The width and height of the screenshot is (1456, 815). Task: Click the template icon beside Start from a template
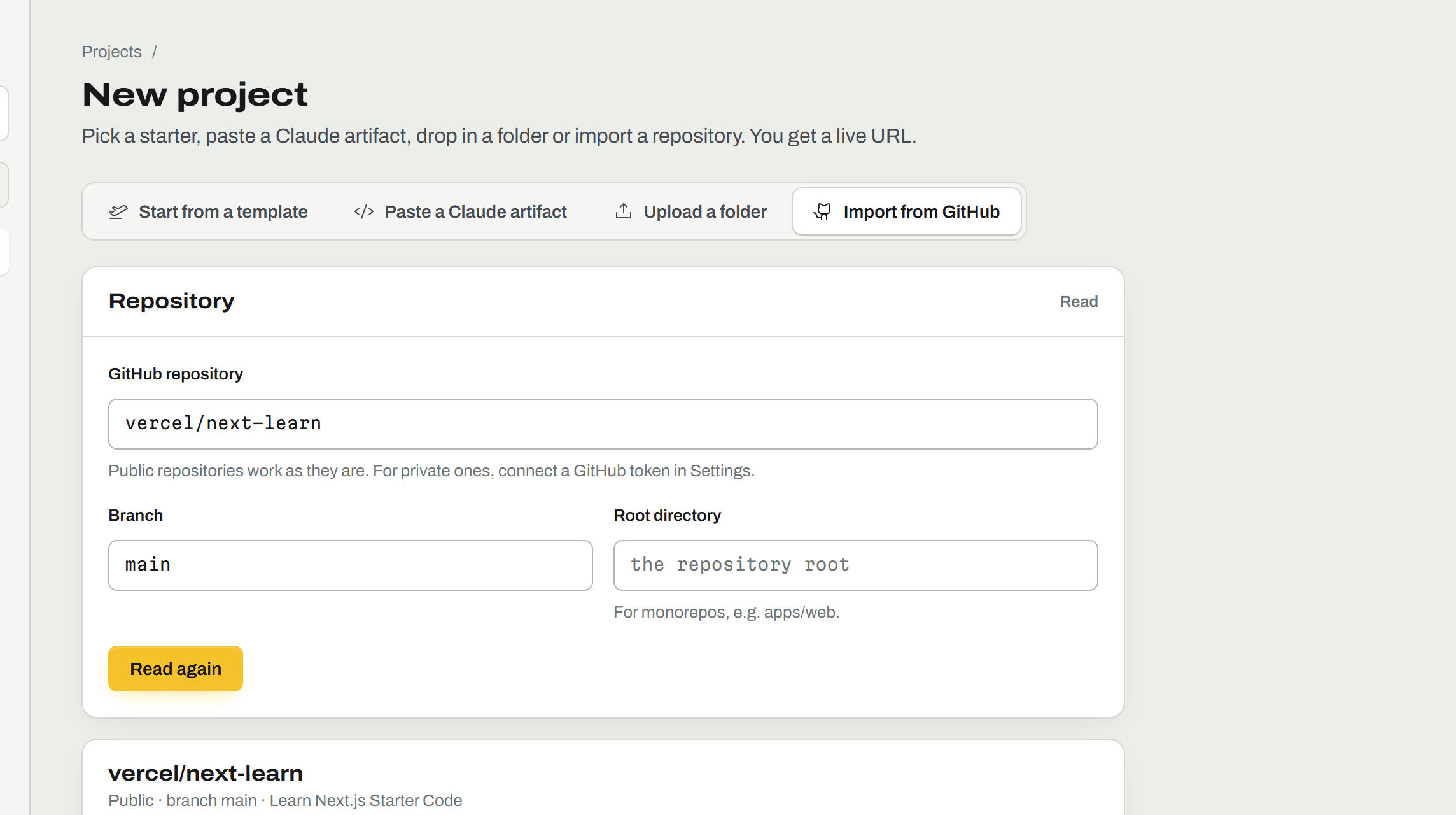pos(118,212)
